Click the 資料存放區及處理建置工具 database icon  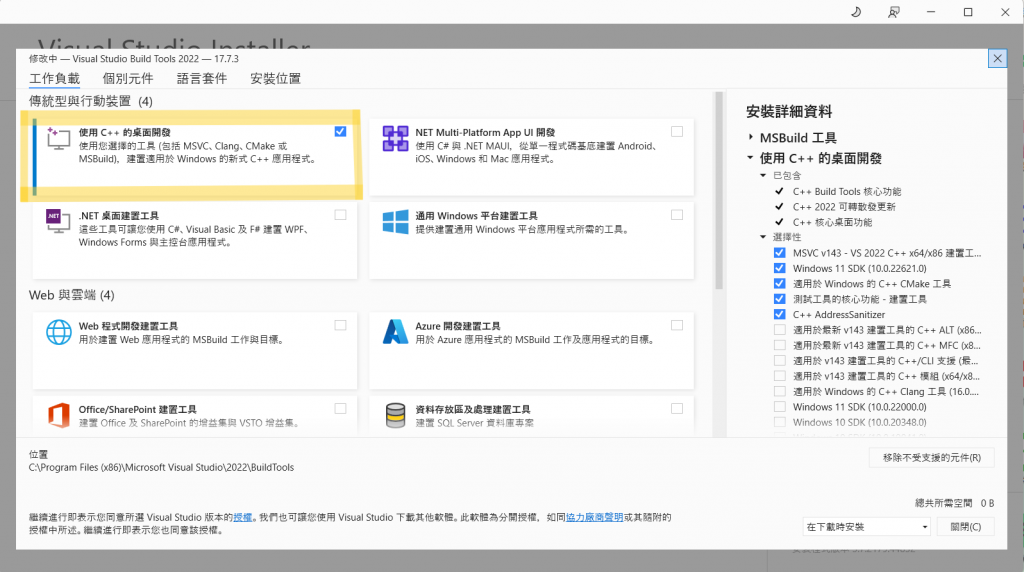[395, 415]
